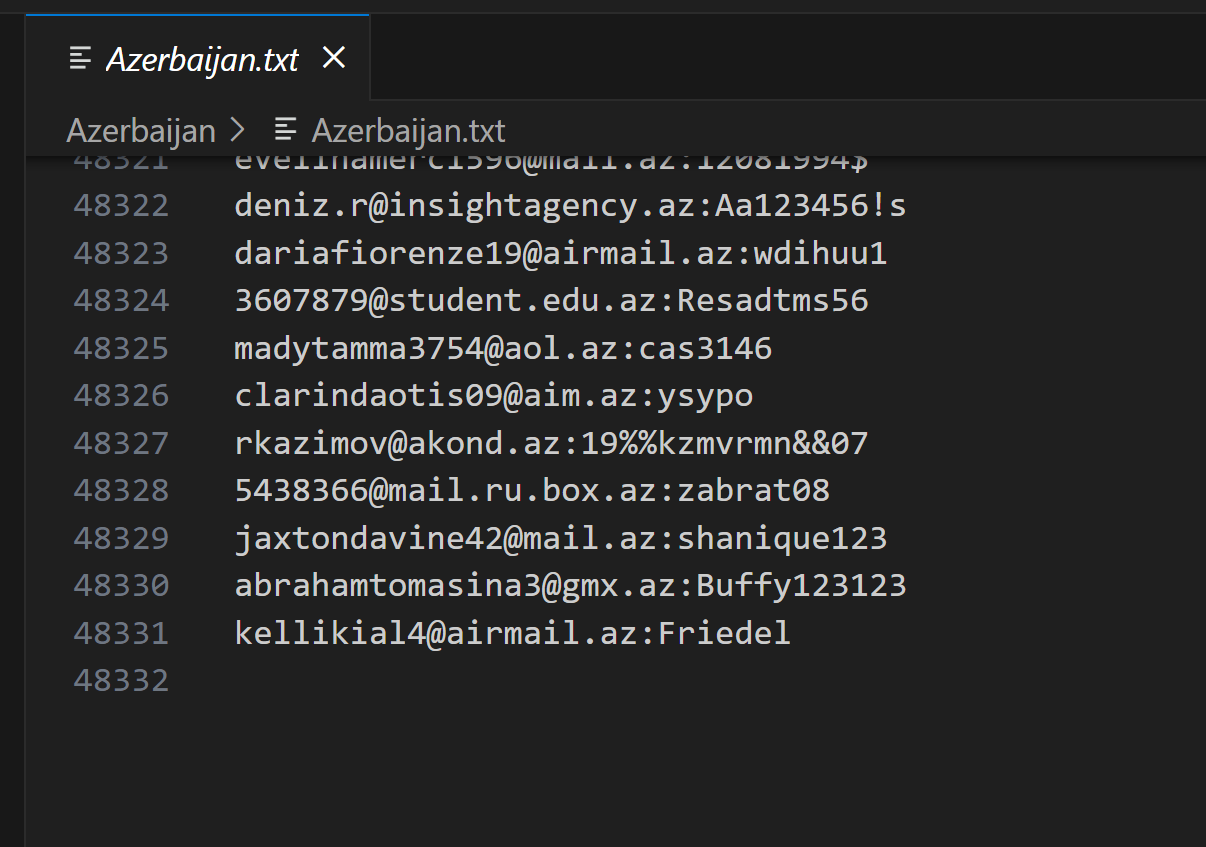Viewport: 1206px width, 847px height.
Task: Click line number 48326 in the gutter
Action: point(121,396)
